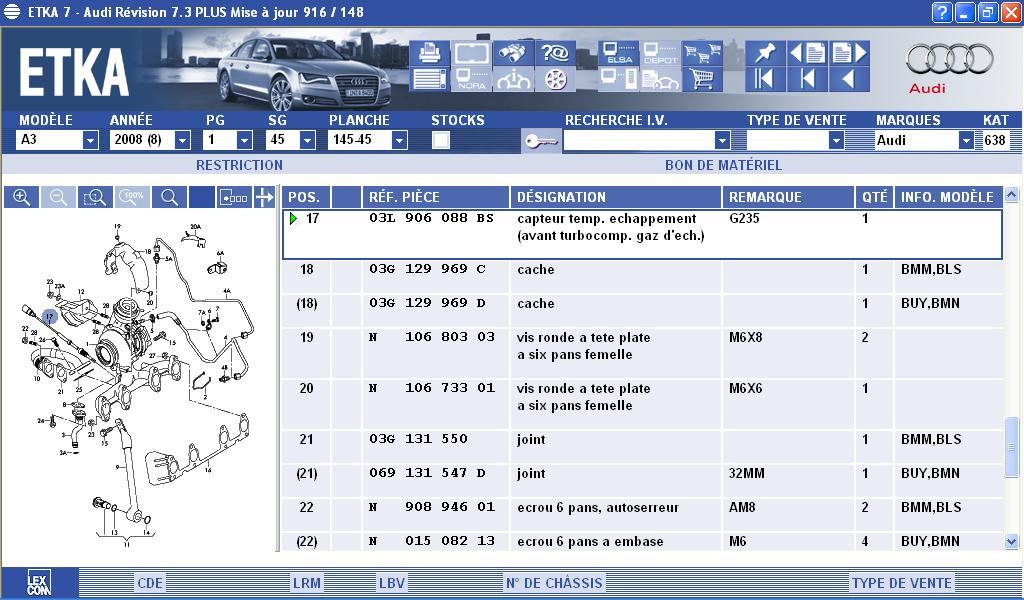Click TYPE DE VENTE in bottom bar
Screen dimensions: 1024x600
pos(901,582)
